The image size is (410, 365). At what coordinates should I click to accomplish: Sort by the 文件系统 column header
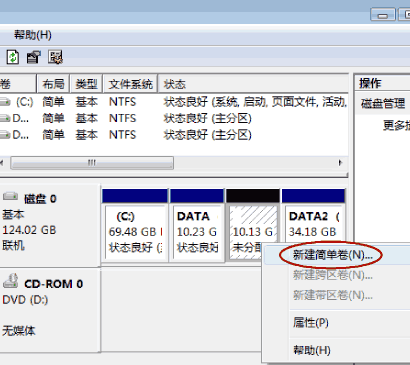tap(130, 84)
